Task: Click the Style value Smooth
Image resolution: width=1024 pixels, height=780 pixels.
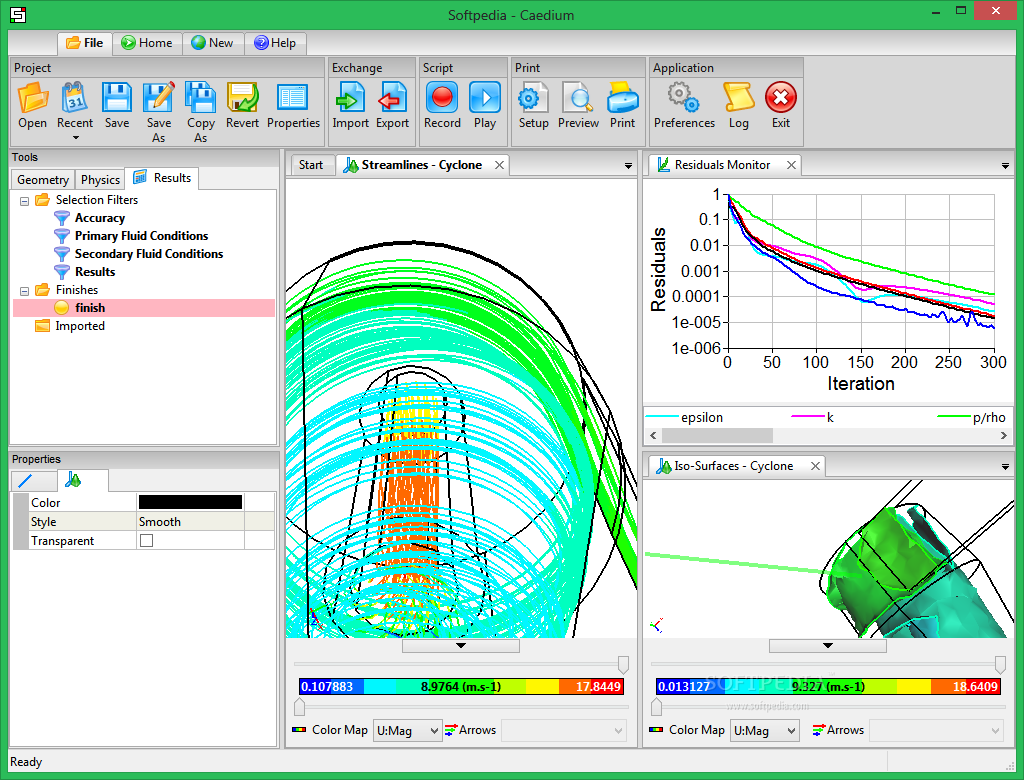Action: [159, 522]
